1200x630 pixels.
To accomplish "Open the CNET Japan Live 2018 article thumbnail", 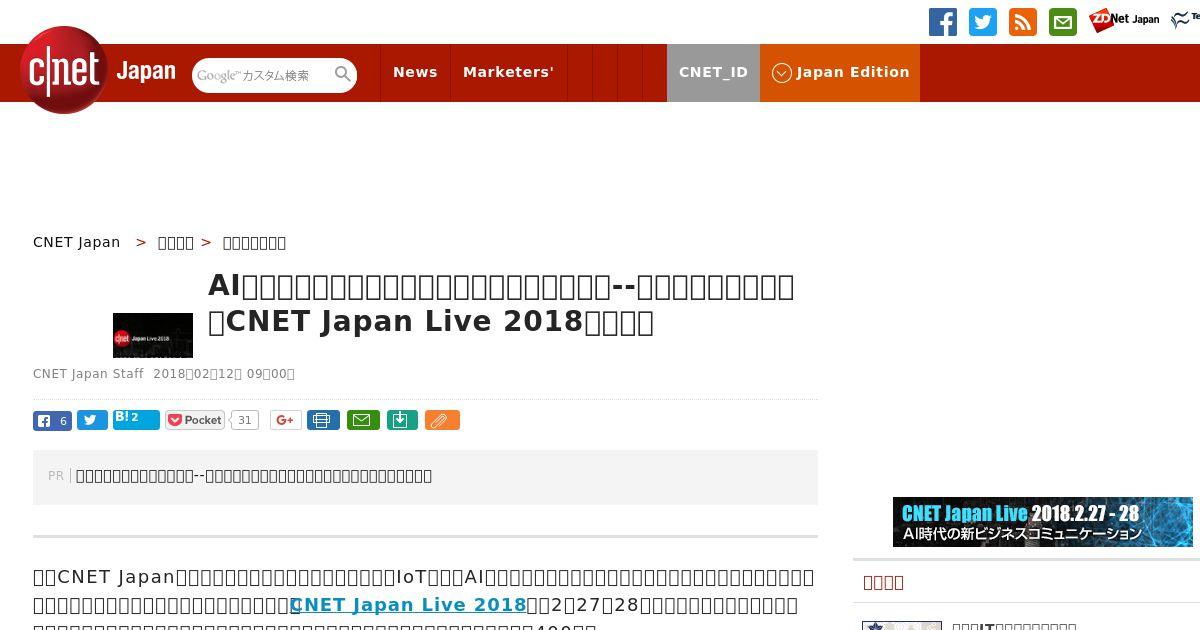I will tap(153, 335).
